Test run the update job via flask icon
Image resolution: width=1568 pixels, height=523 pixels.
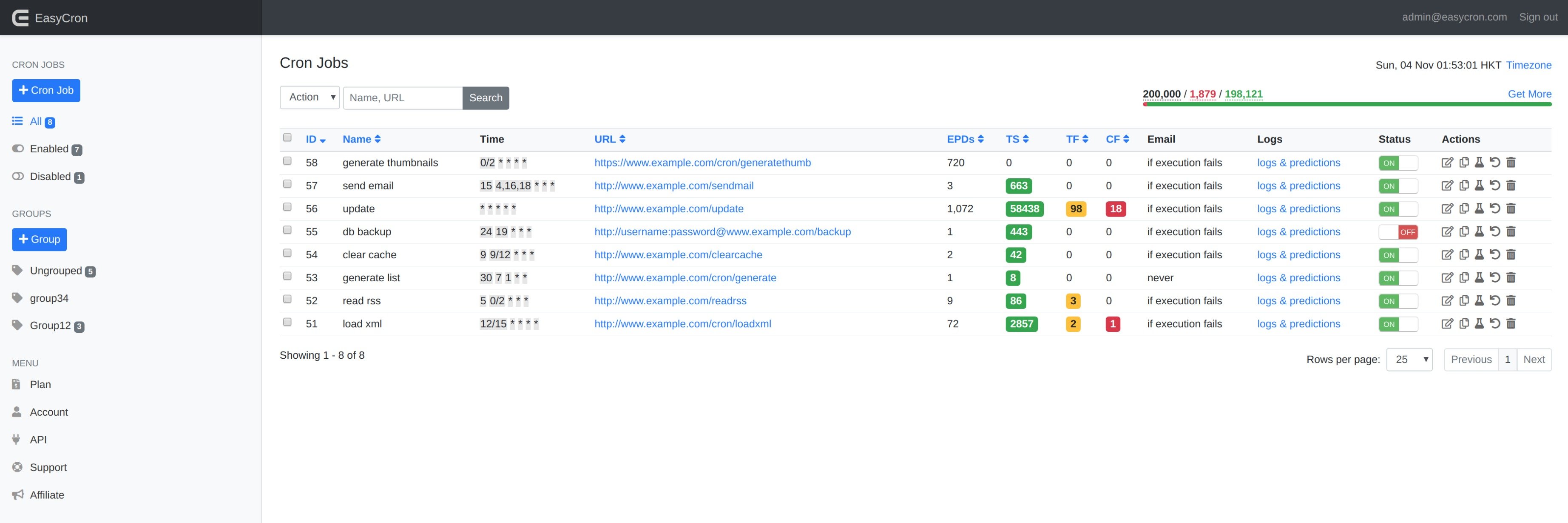pyautogui.click(x=1479, y=209)
